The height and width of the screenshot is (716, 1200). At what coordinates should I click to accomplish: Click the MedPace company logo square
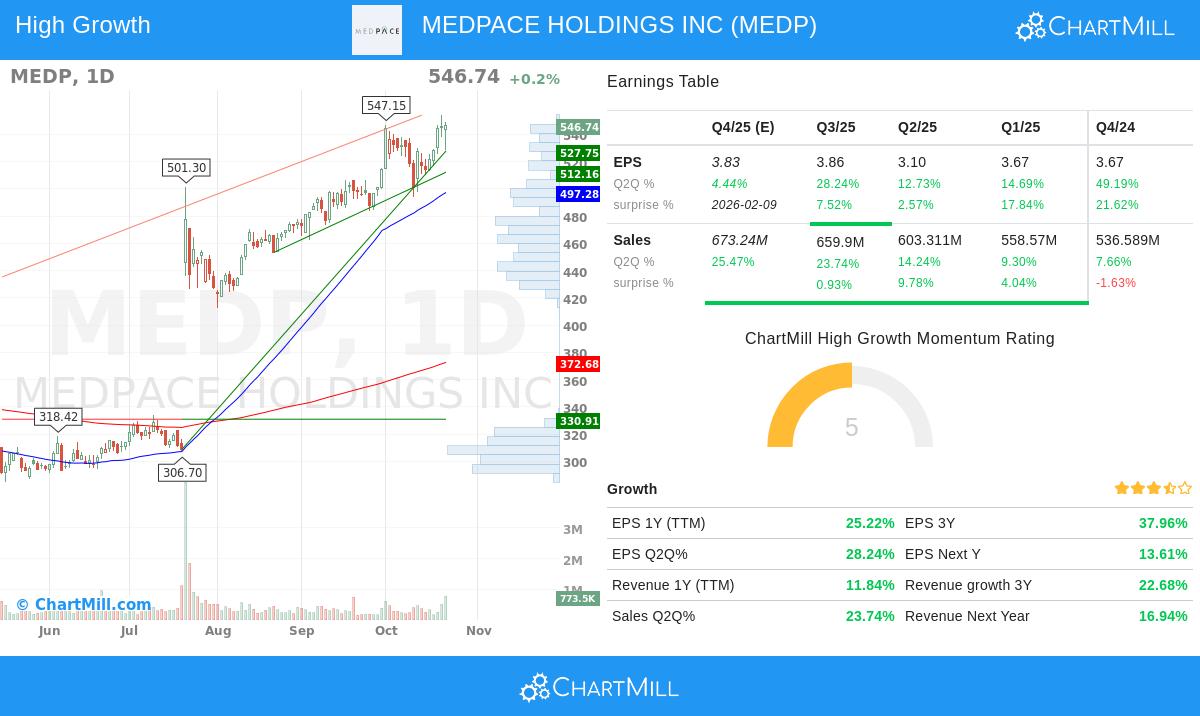coord(377,30)
